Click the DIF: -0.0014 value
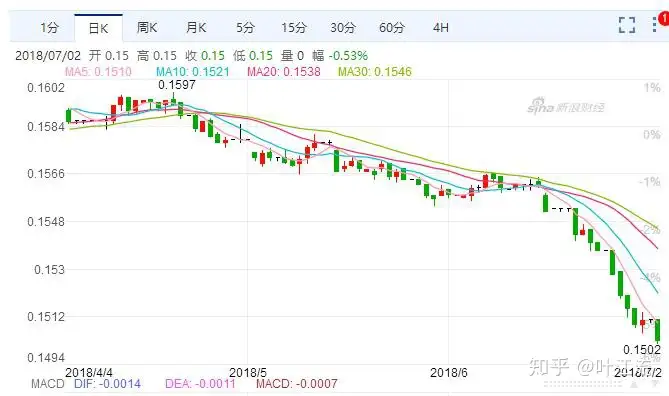The width and height of the screenshot is (669, 396). pyautogui.click(x=107, y=384)
